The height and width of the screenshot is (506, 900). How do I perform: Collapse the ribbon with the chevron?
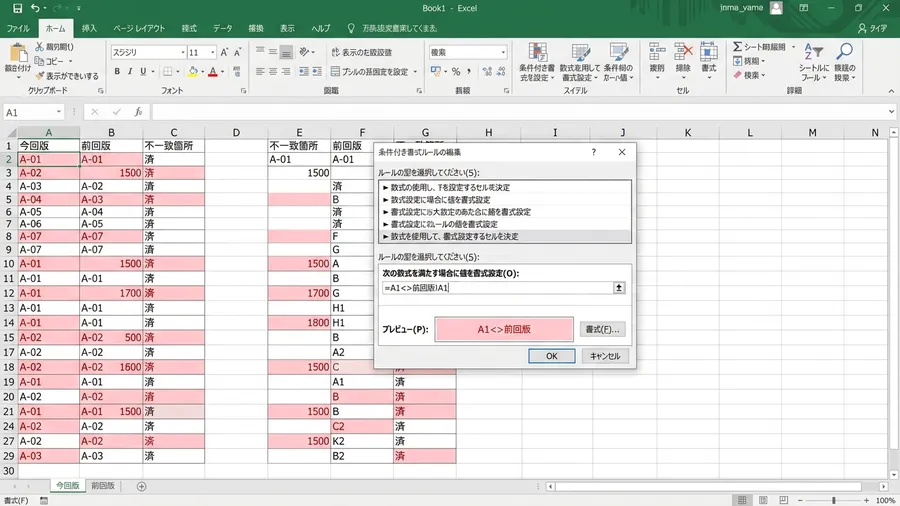(891, 91)
